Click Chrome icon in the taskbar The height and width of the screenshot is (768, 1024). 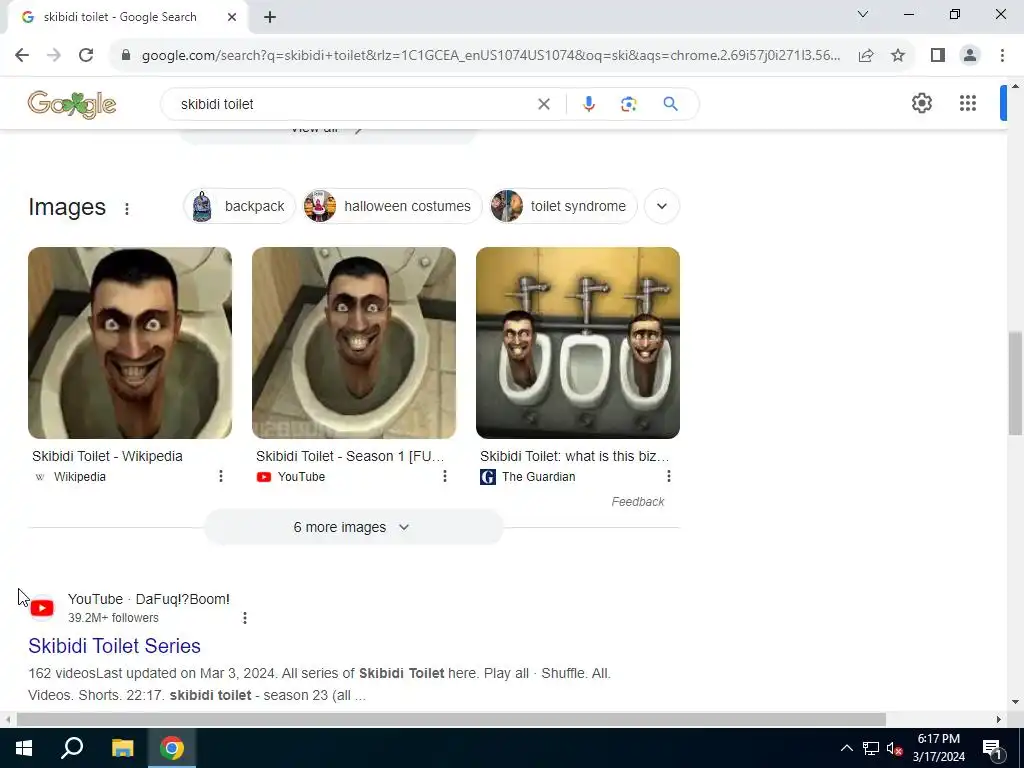[x=172, y=748]
